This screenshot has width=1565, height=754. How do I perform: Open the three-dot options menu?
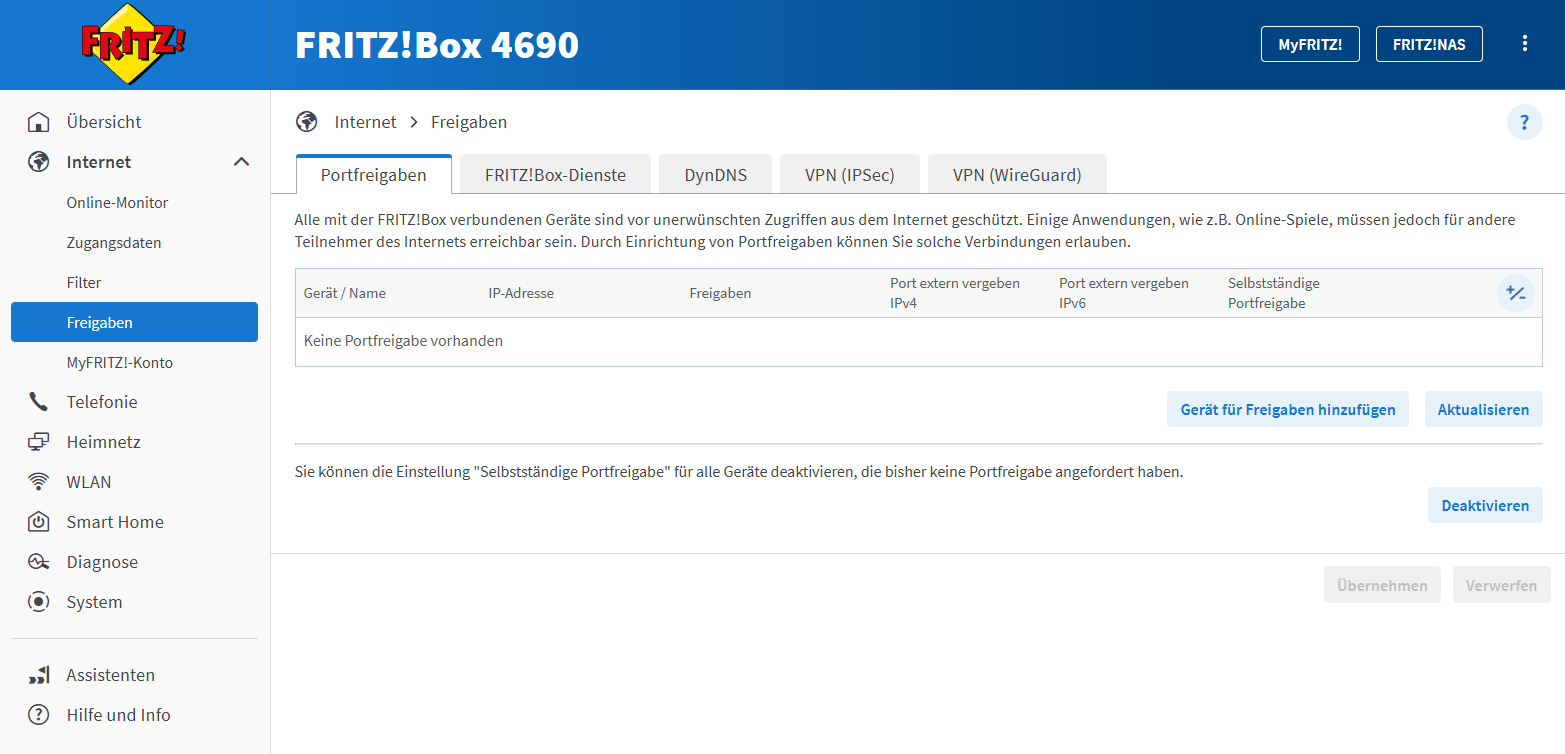click(1525, 43)
